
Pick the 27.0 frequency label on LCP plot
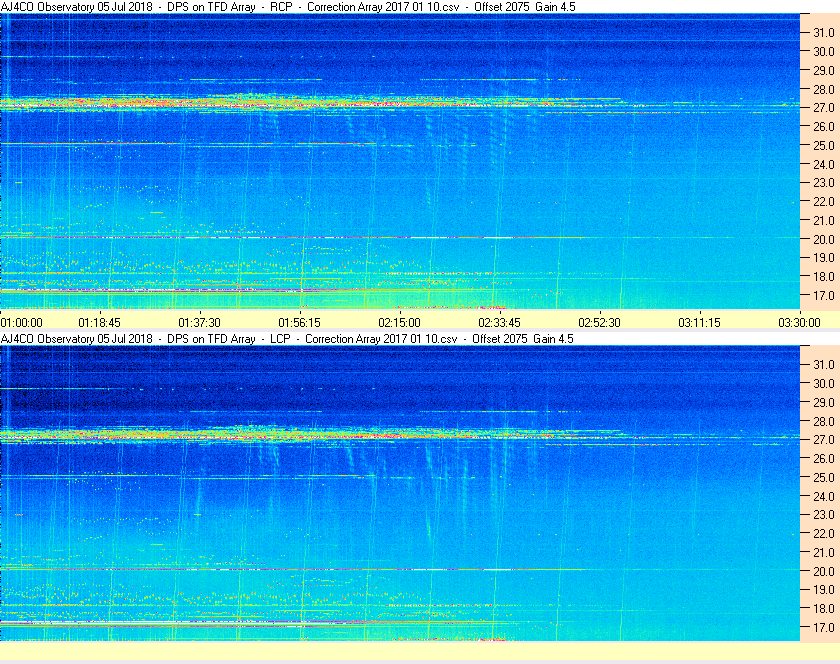(x=824, y=439)
